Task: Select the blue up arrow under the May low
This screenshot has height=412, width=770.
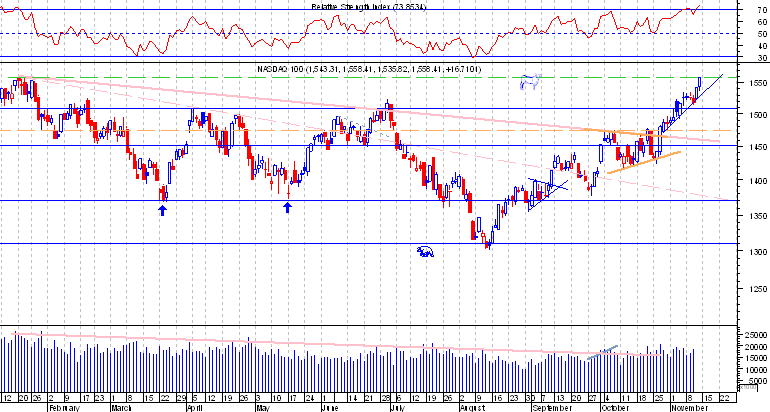Action: pos(288,208)
